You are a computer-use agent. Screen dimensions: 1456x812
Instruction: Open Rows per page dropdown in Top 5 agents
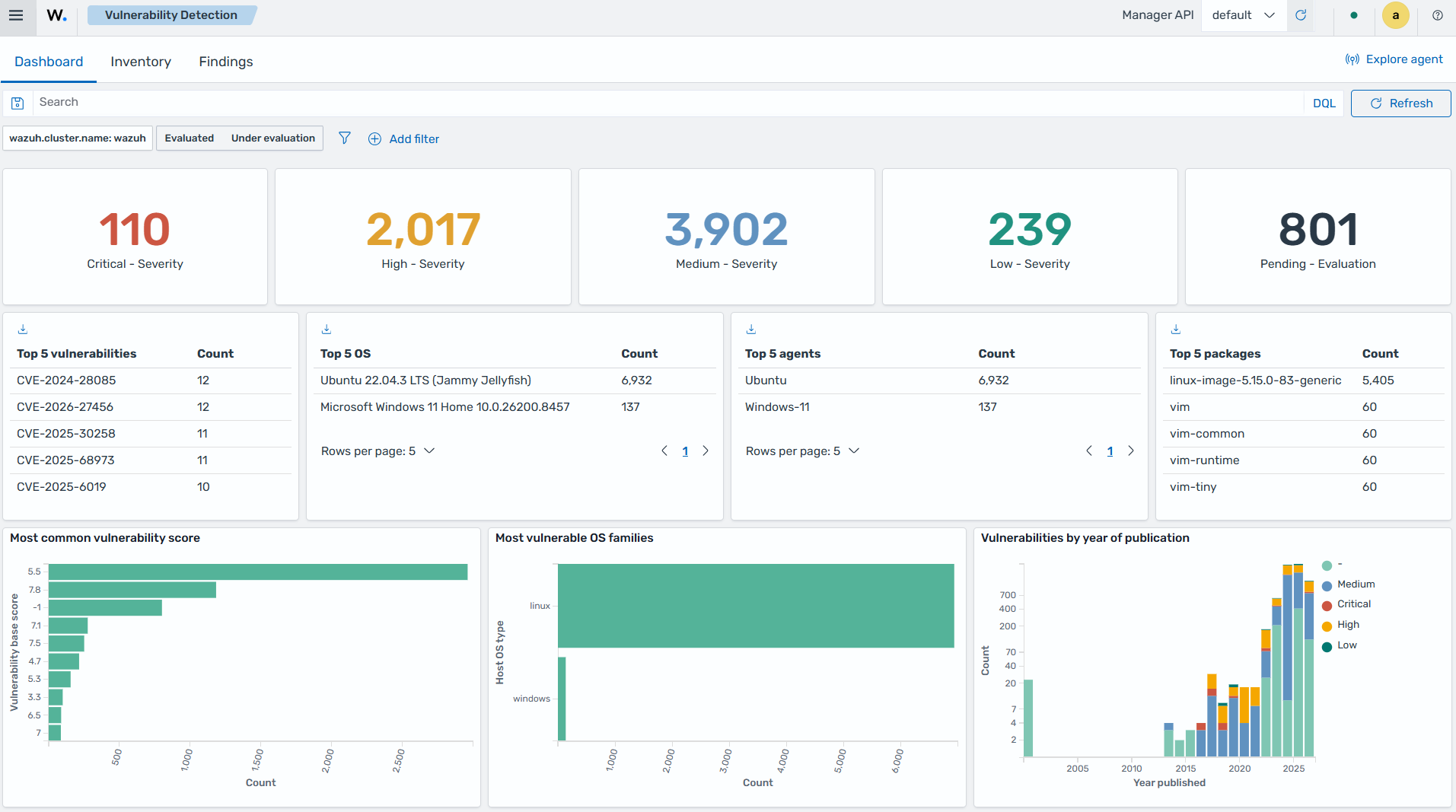(803, 451)
